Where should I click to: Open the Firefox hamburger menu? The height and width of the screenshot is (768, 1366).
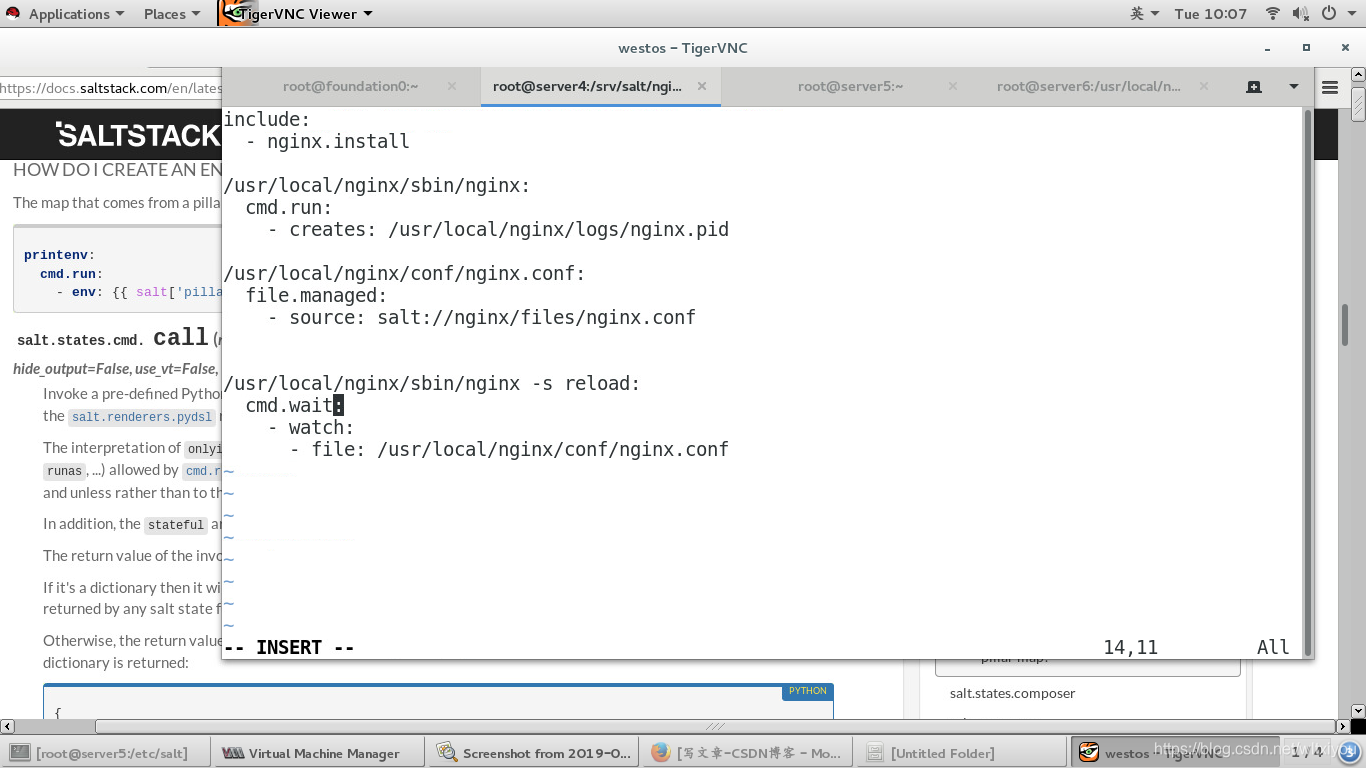pyautogui.click(x=1329, y=88)
